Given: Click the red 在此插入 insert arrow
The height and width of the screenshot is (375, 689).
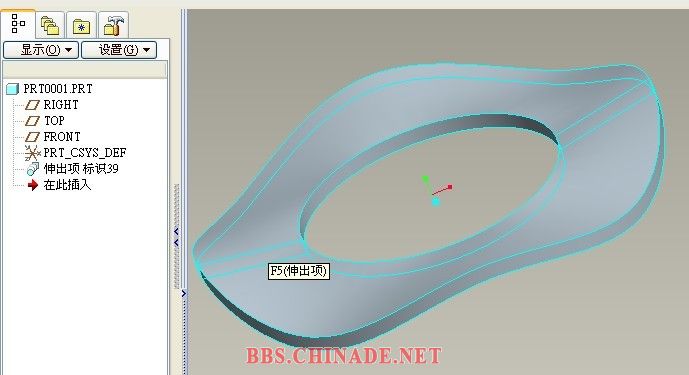Looking at the screenshot, I should tap(33, 185).
